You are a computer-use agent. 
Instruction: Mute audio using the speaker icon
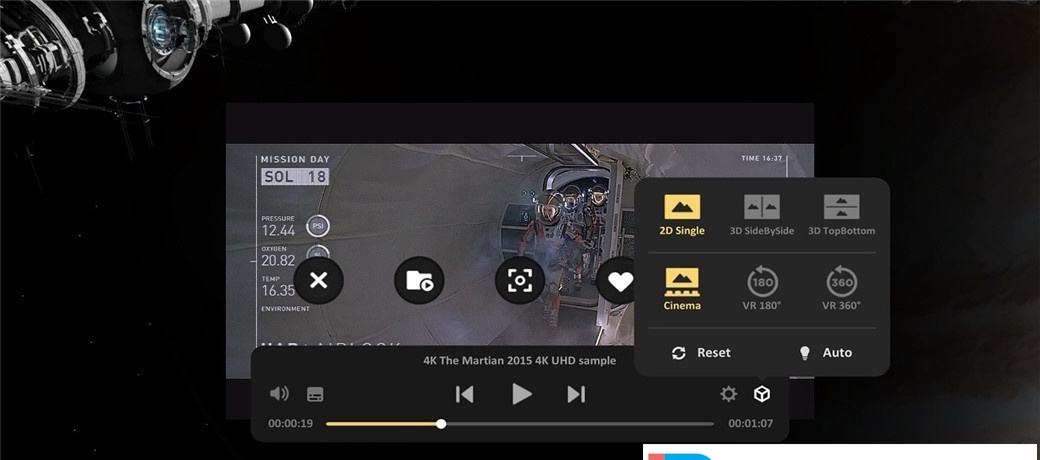click(279, 394)
